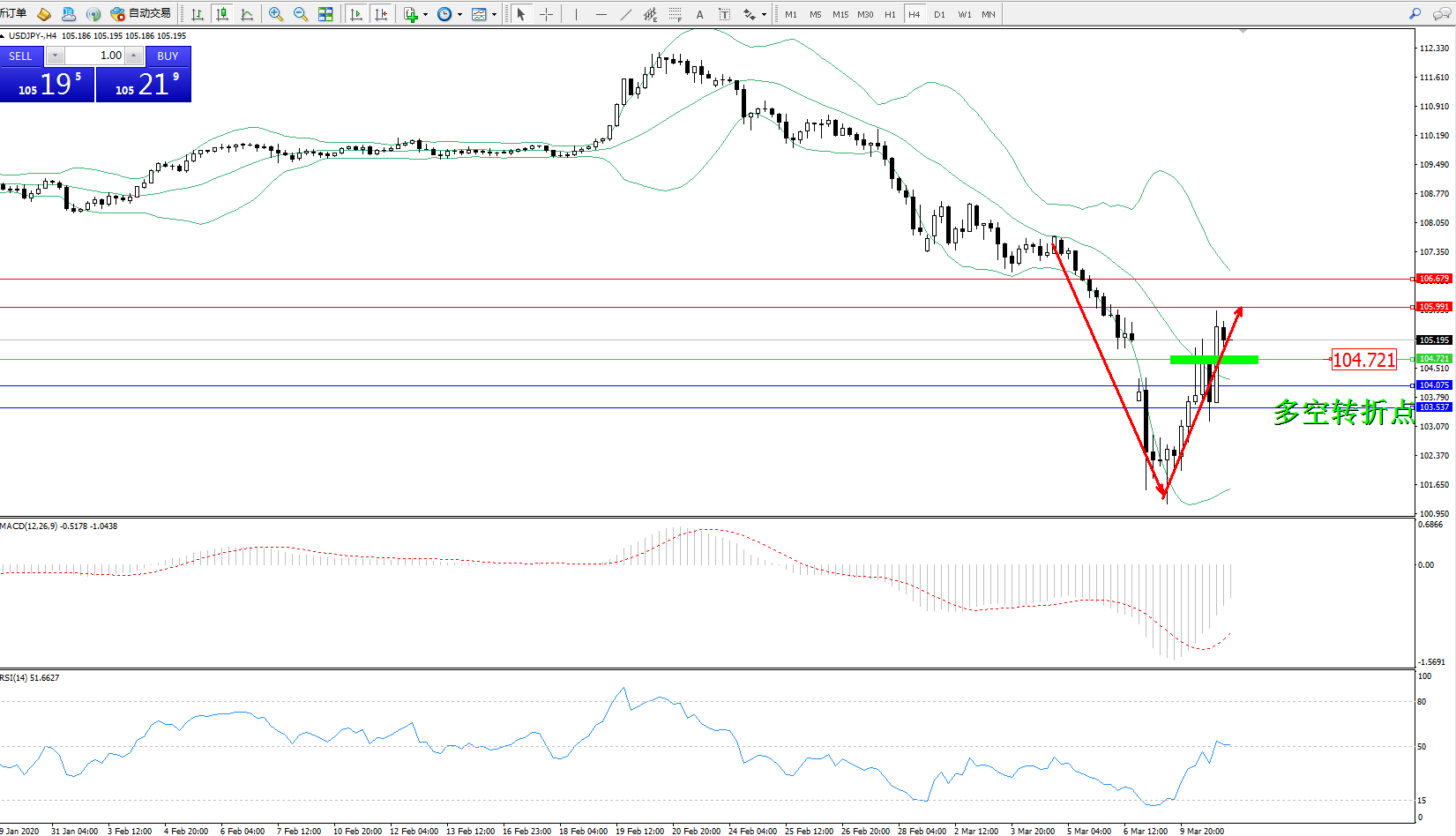Select the Fibonacci retracement tool
The image size is (1456, 836).
675,14
